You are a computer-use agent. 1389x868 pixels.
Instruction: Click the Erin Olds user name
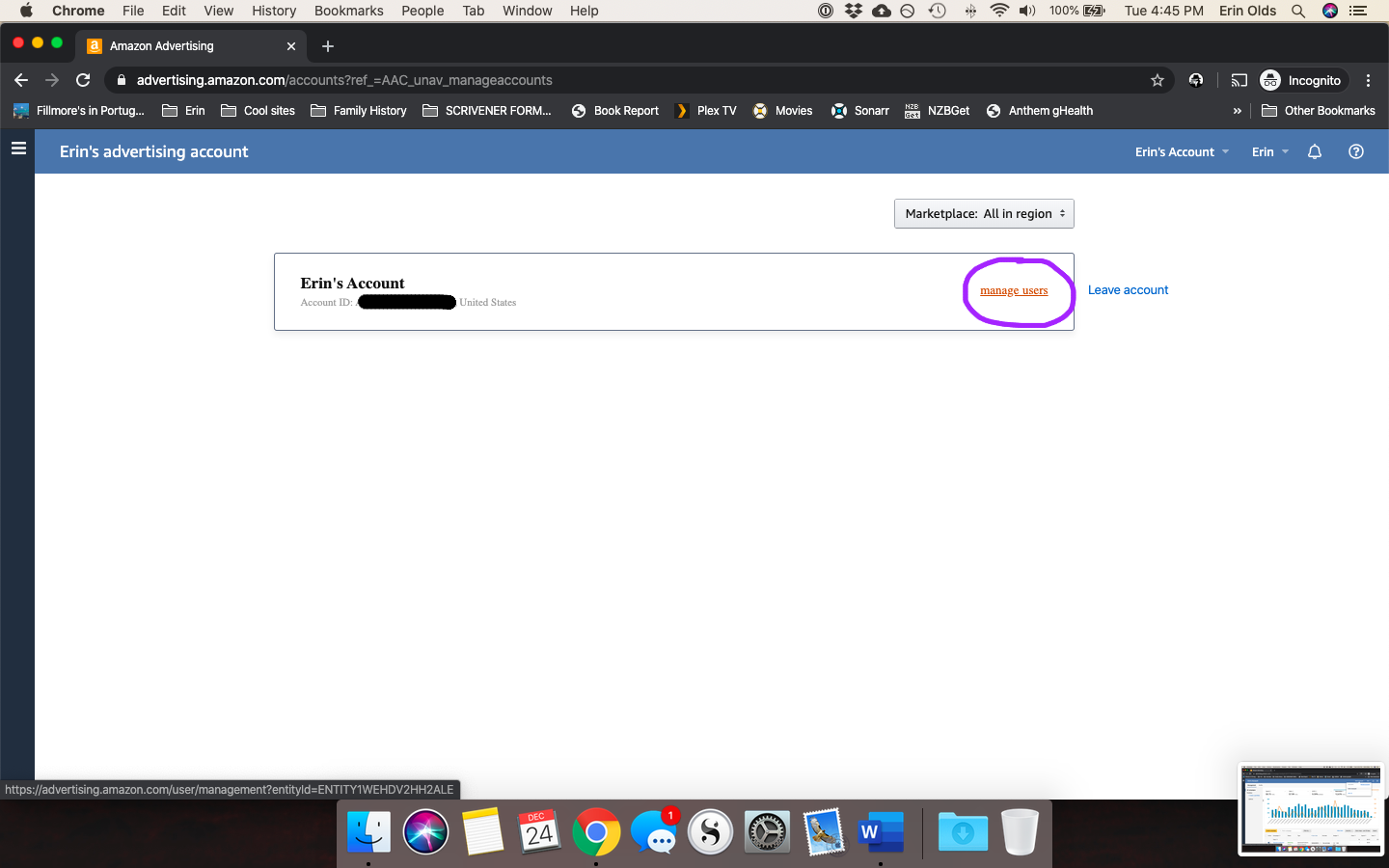[1247, 11]
